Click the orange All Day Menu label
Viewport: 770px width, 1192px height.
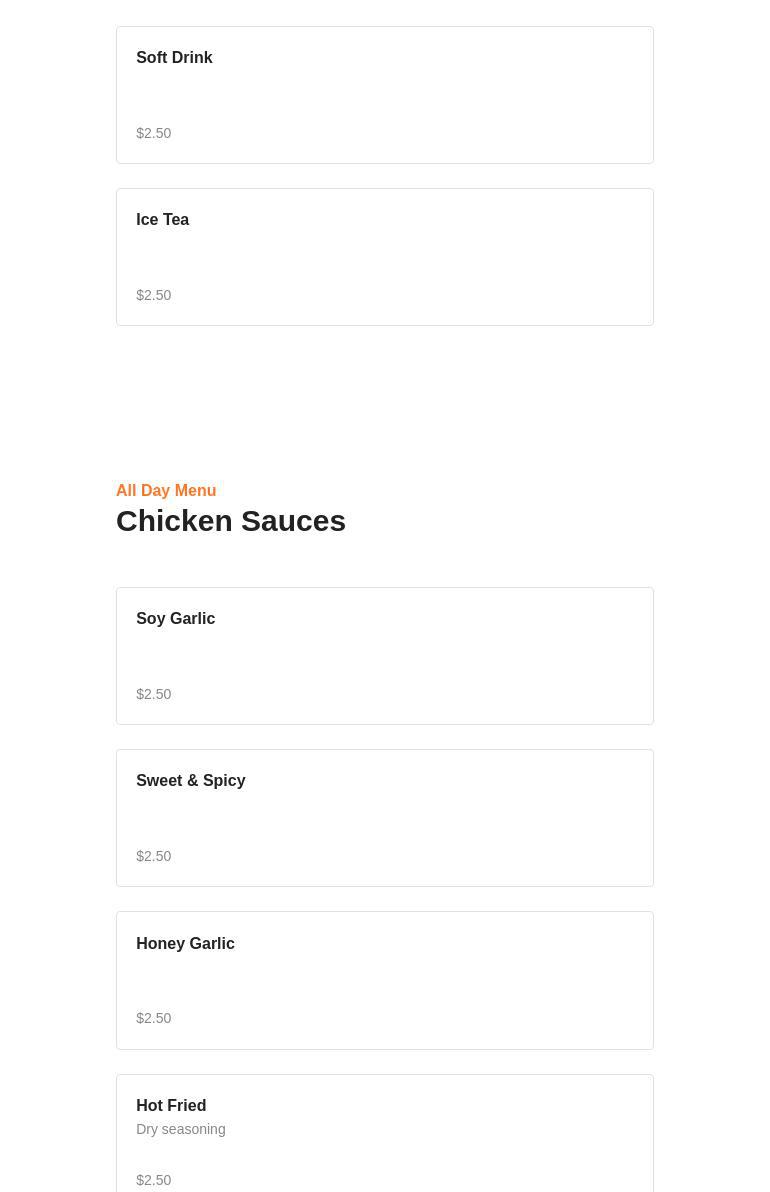click(166, 490)
